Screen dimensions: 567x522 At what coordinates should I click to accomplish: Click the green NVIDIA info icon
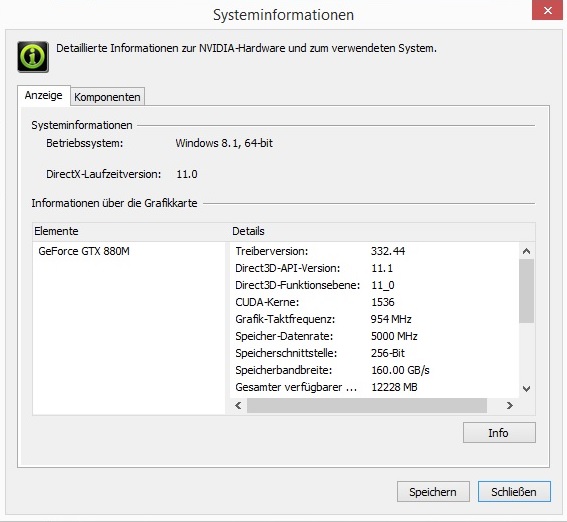click(33, 57)
